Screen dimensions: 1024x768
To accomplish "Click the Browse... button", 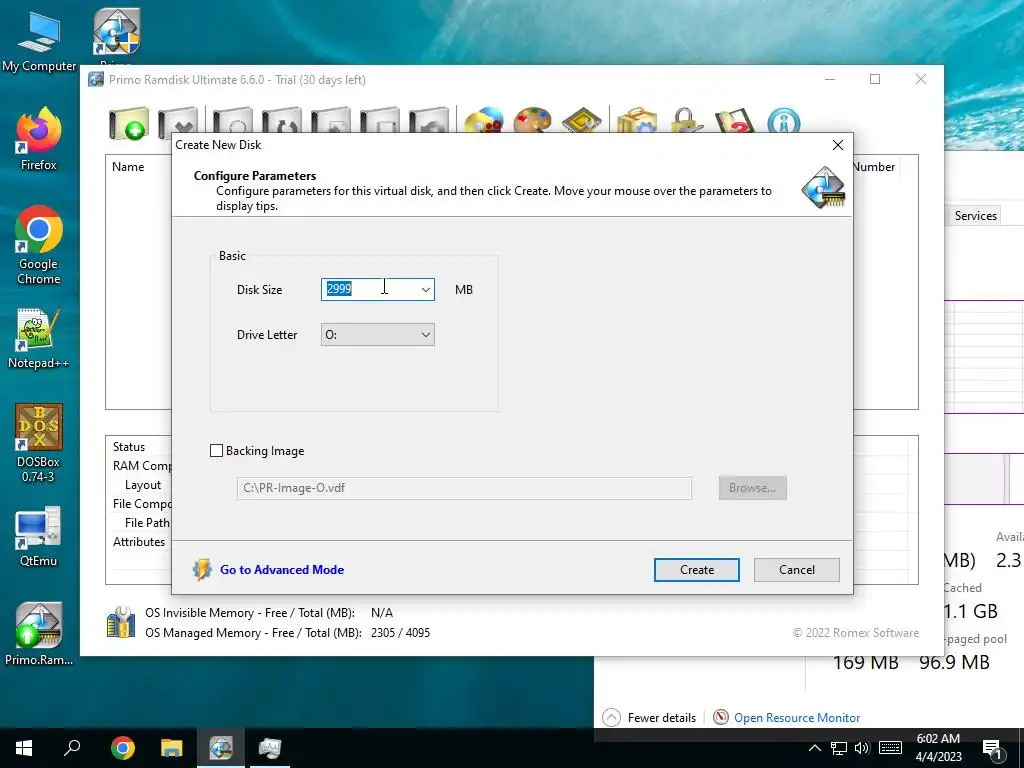I will tap(752, 488).
